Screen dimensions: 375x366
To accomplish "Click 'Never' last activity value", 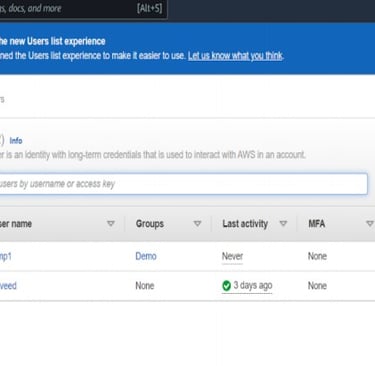I will click(x=232, y=256).
